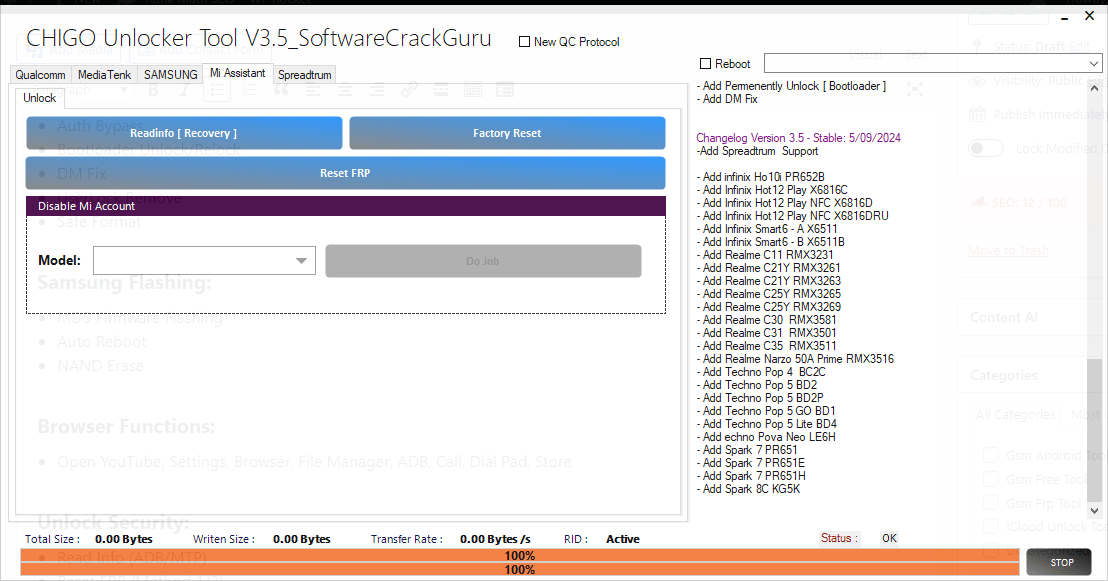This screenshot has height=581, width=1108.
Task: Select the numbered list icon
Action: click(x=249, y=89)
